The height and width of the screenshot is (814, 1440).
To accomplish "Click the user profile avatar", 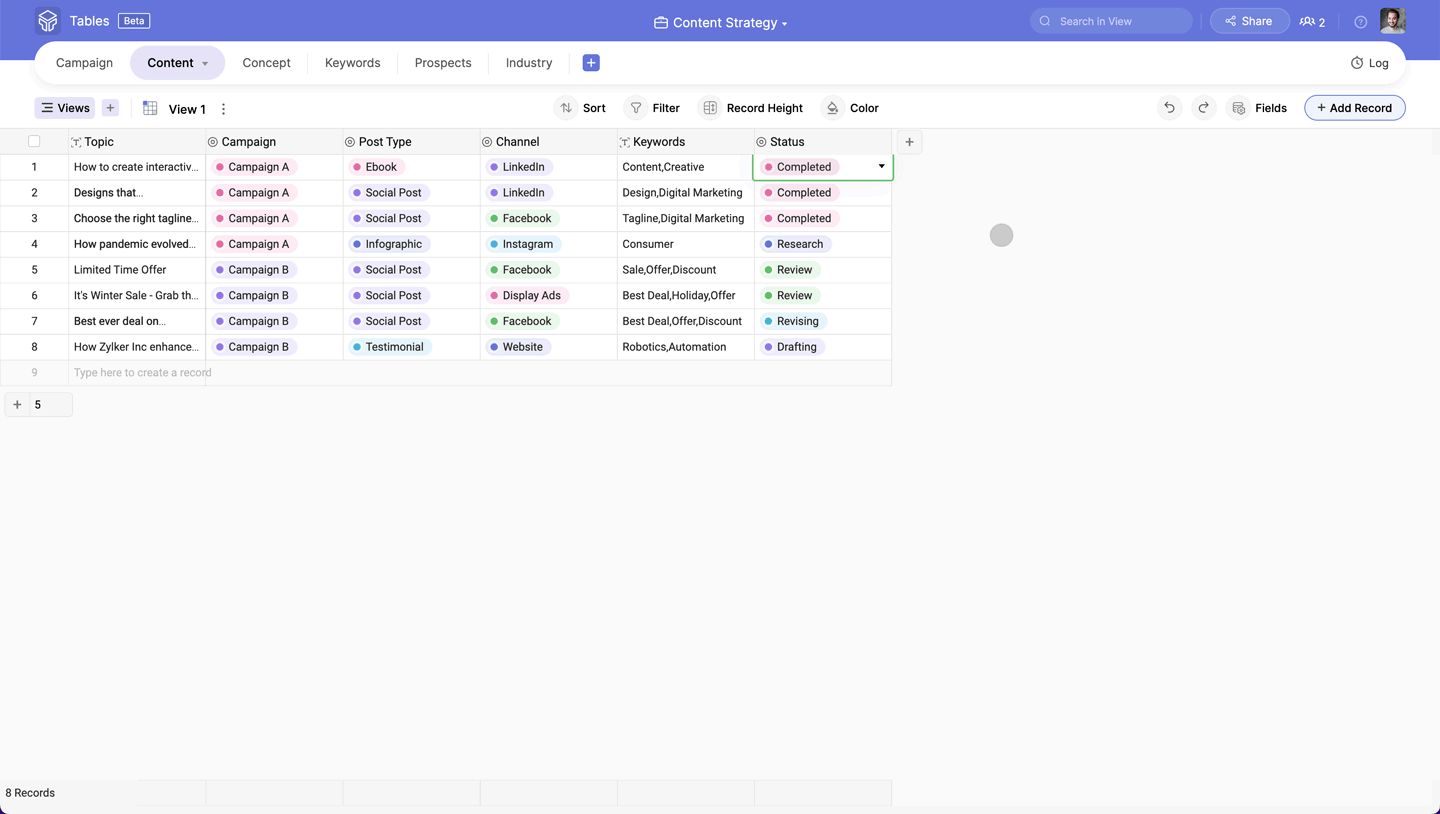I will click(1393, 21).
